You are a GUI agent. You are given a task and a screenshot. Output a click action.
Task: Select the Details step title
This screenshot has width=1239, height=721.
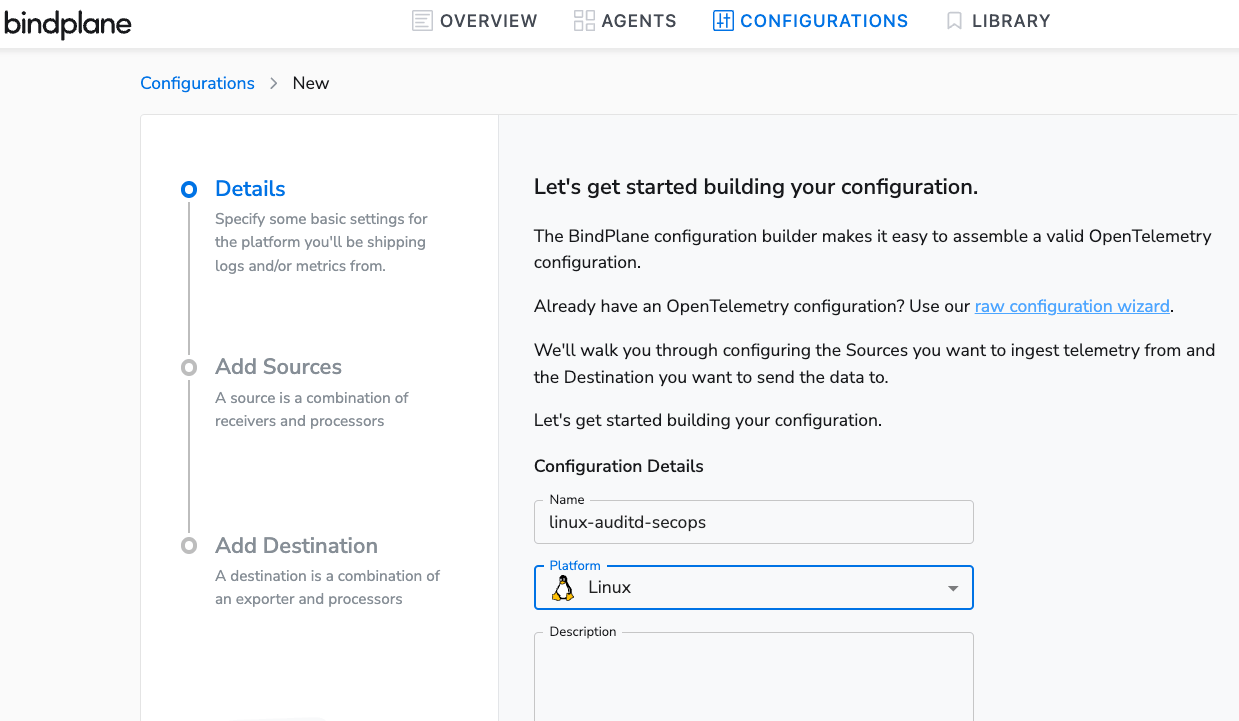250,189
